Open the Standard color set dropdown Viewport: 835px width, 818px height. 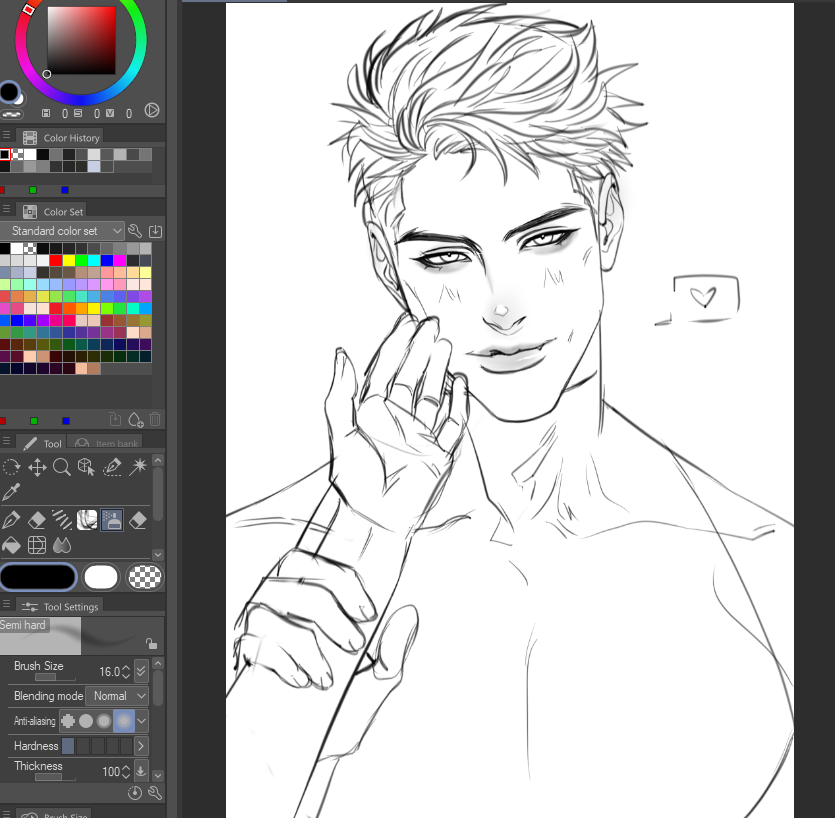click(62, 231)
